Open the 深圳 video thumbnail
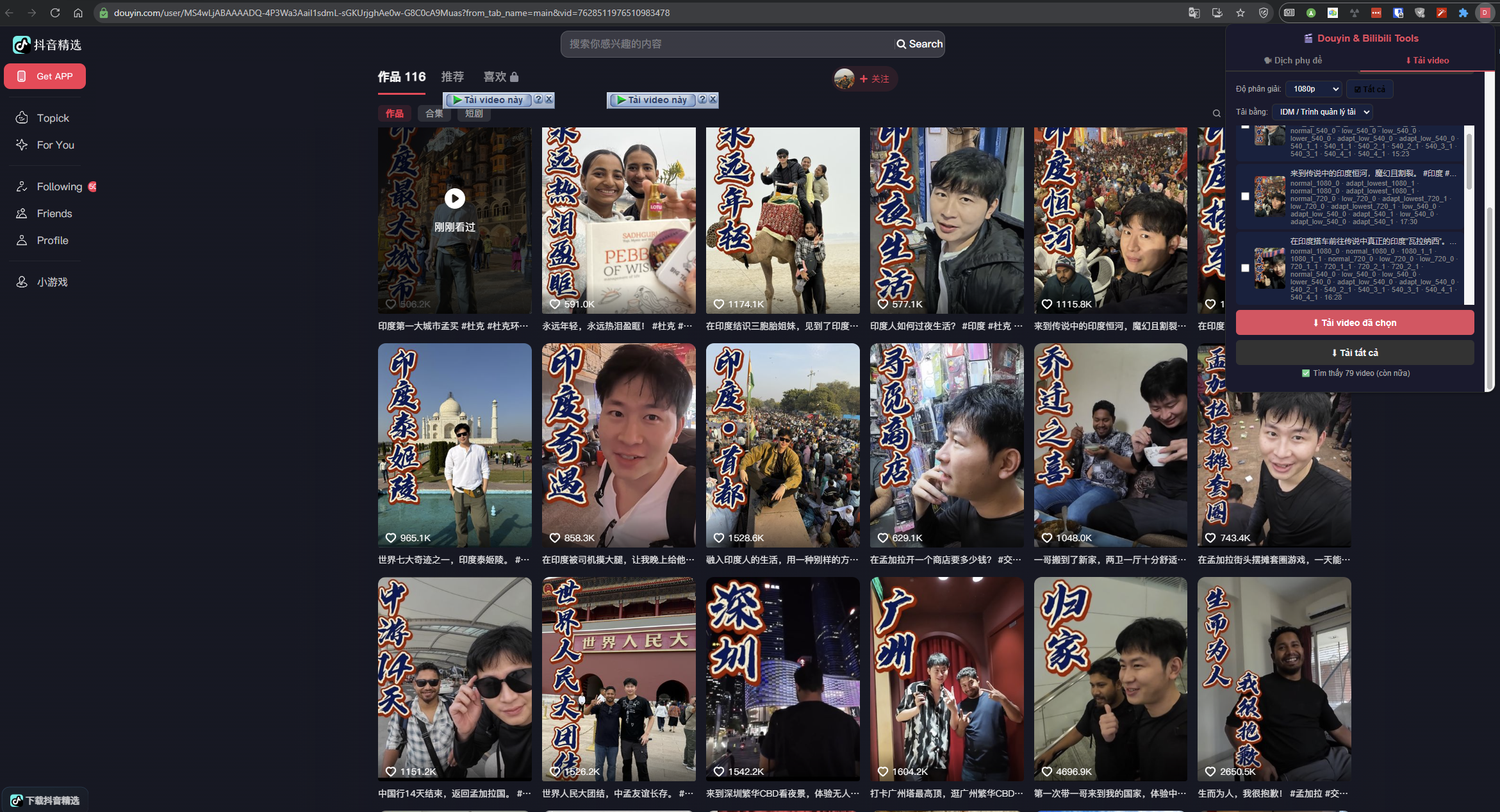1500x812 pixels. coord(782,679)
